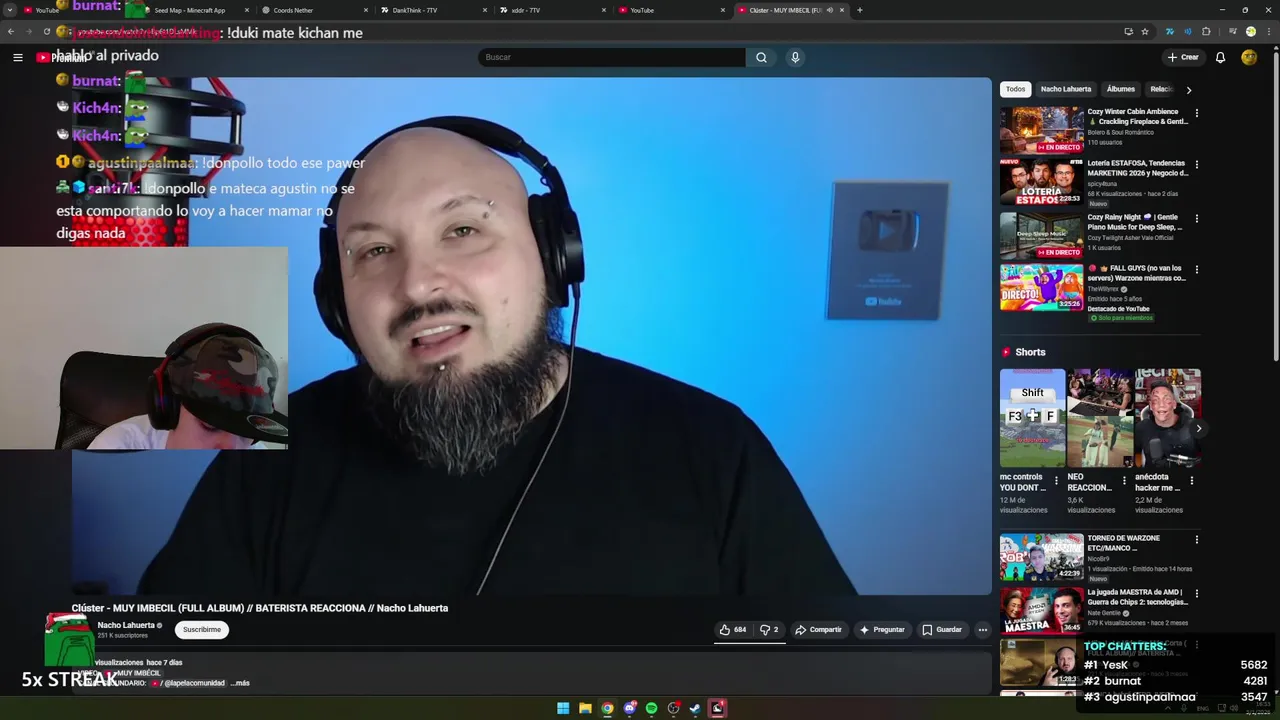Click the Compartir share button

tap(818, 630)
